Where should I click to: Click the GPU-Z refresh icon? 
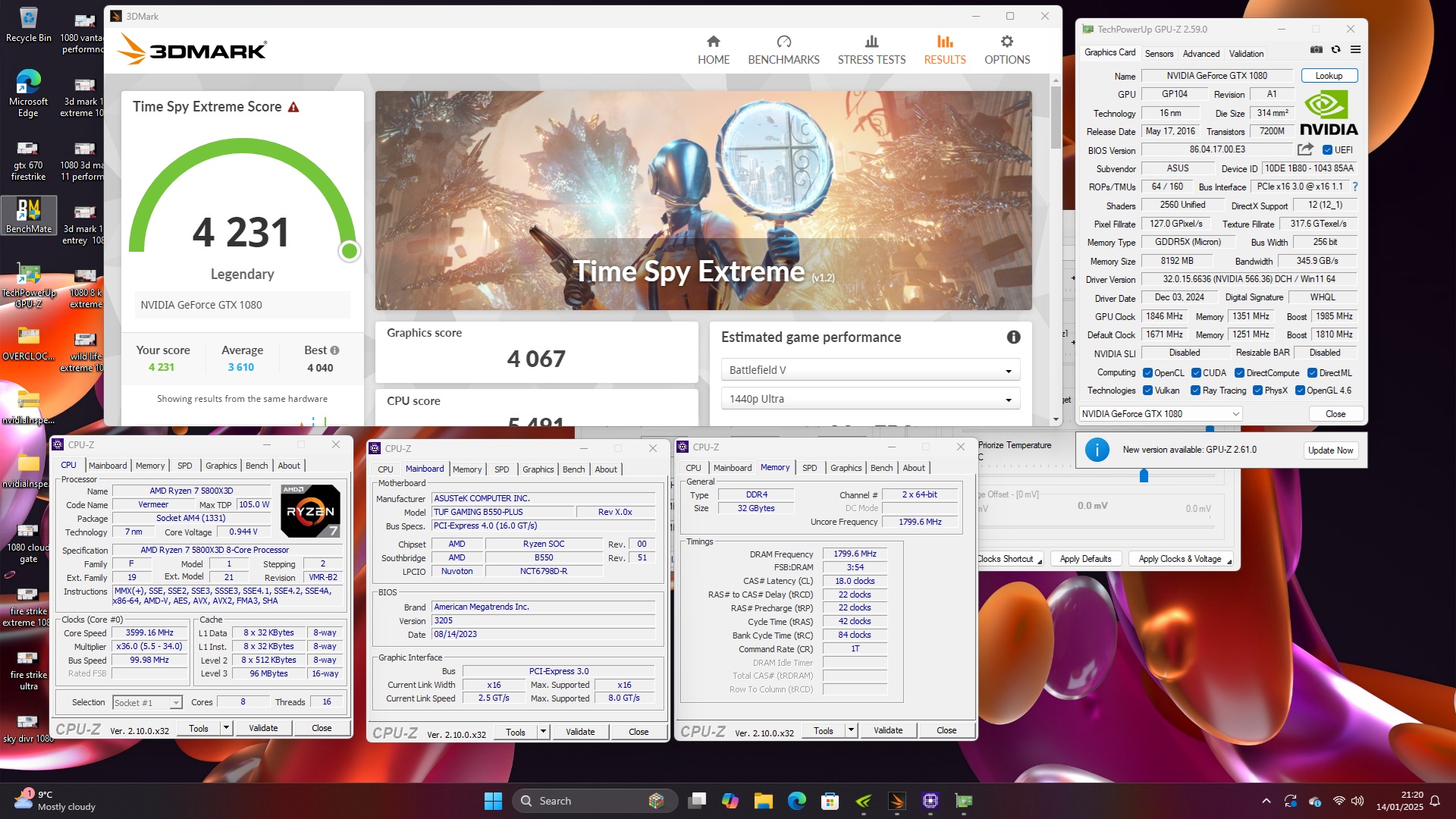point(1335,49)
